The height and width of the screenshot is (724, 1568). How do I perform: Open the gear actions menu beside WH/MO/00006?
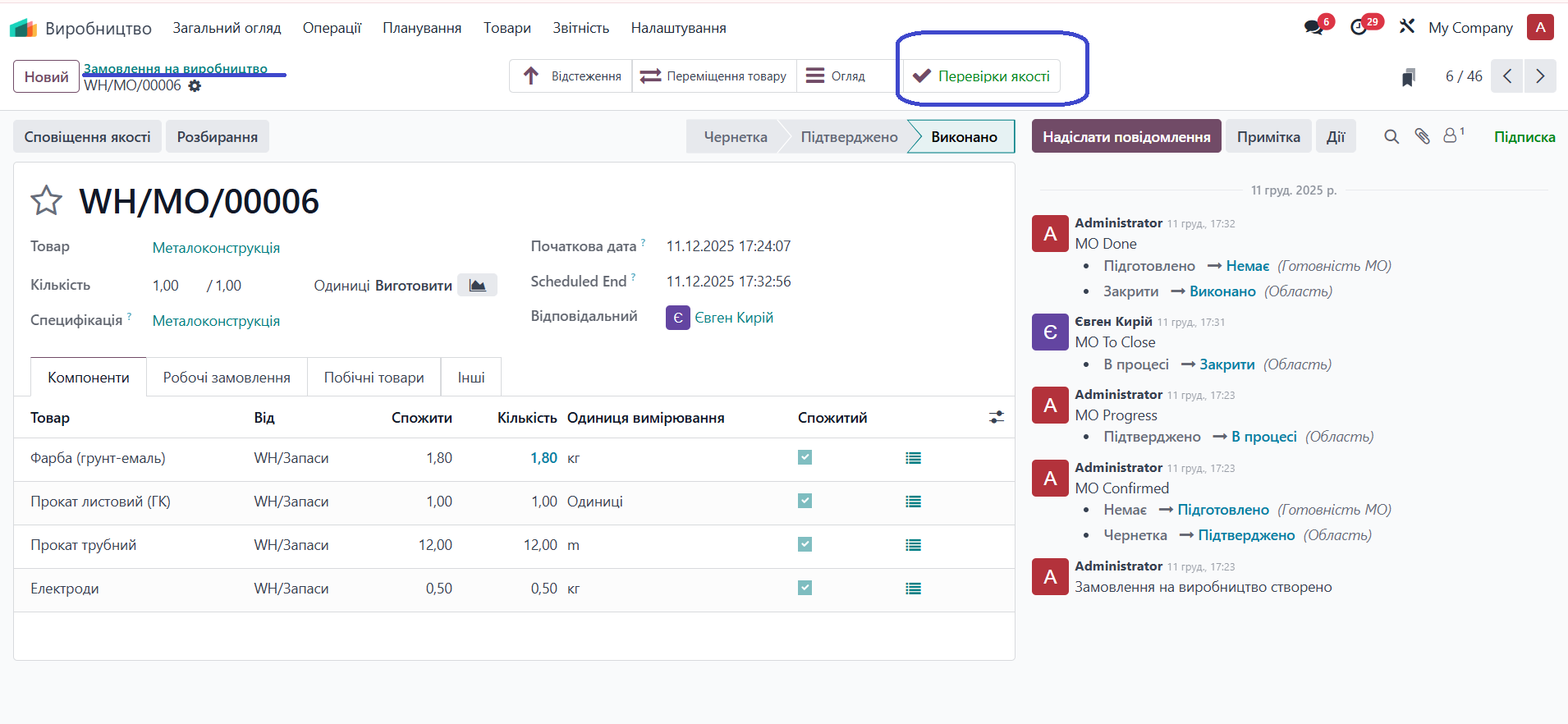[x=195, y=86]
